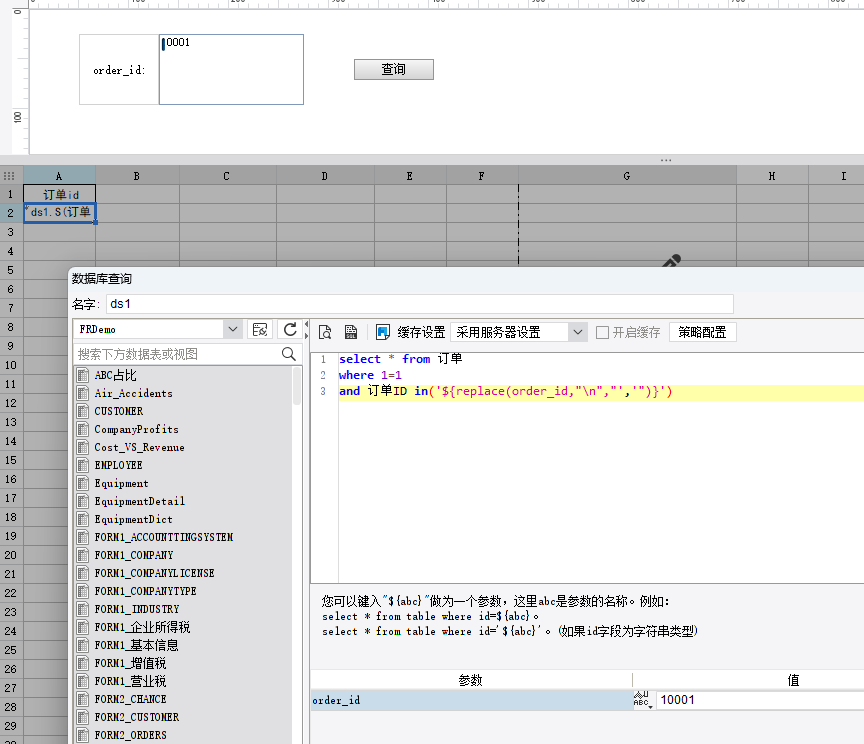Click the refresh table list icon
The width and height of the screenshot is (864, 744).
(x=290, y=329)
